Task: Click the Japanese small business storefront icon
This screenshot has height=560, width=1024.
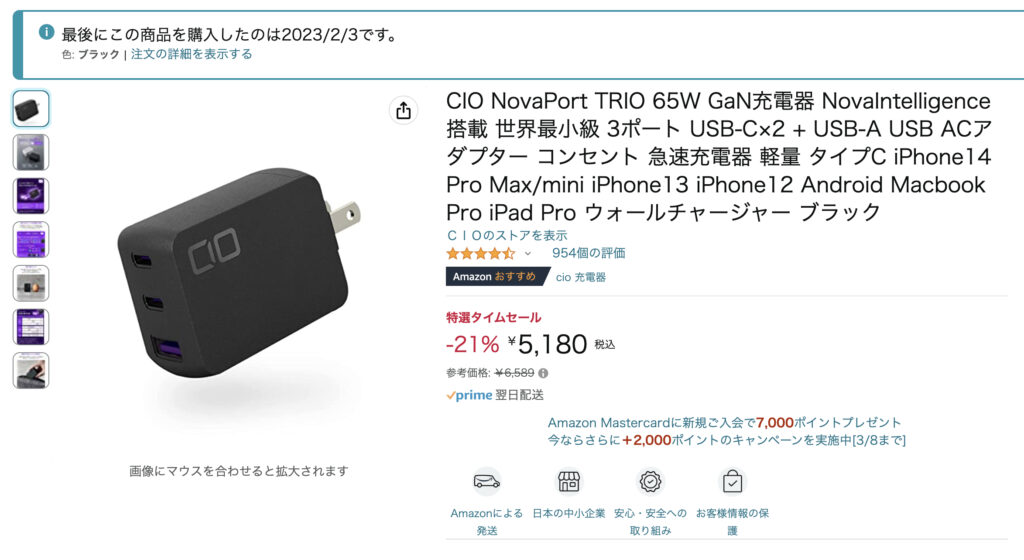Action: pos(568,482)
